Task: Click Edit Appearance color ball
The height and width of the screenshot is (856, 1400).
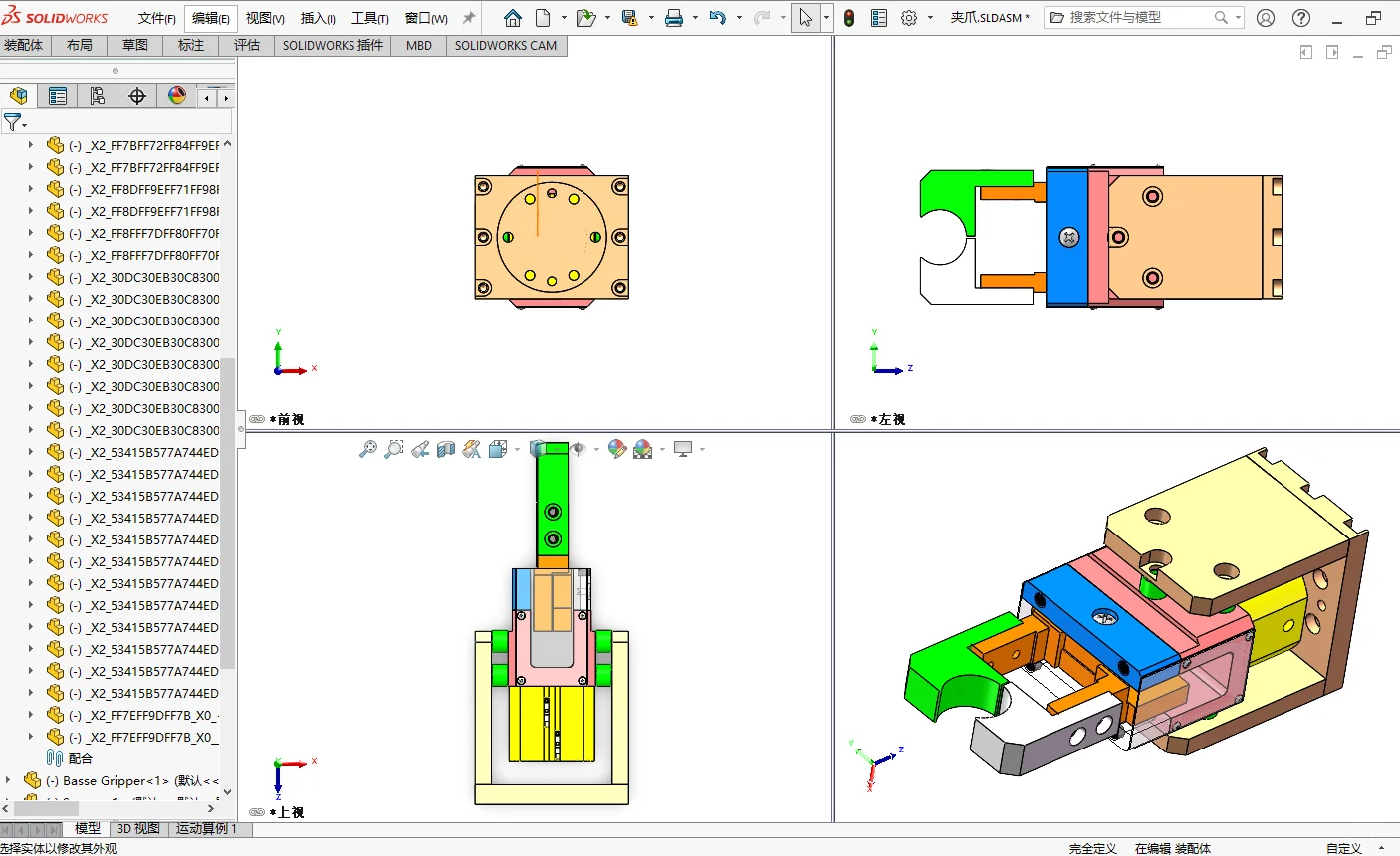Action: pos(617,450)
